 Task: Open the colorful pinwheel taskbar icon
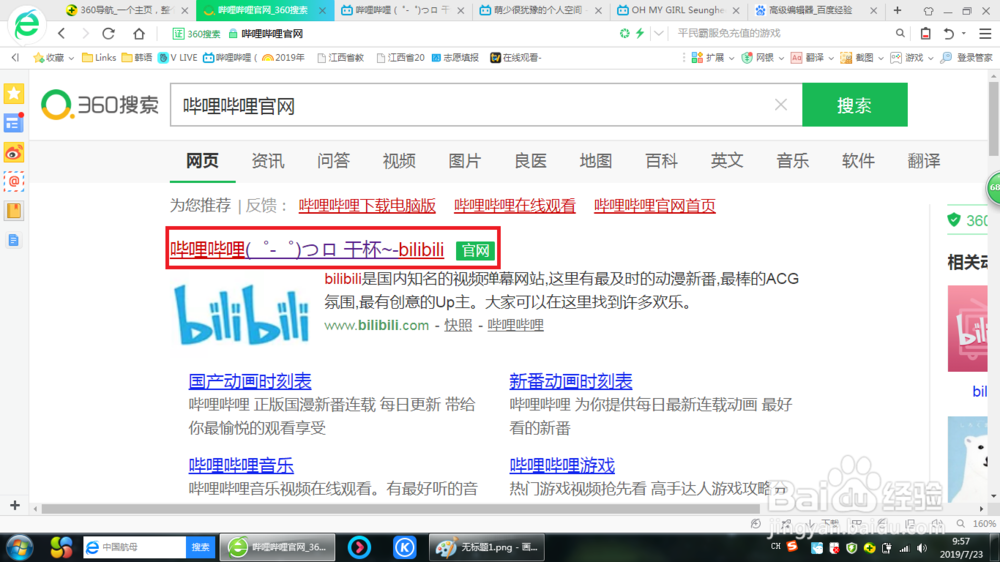[61, 547]
